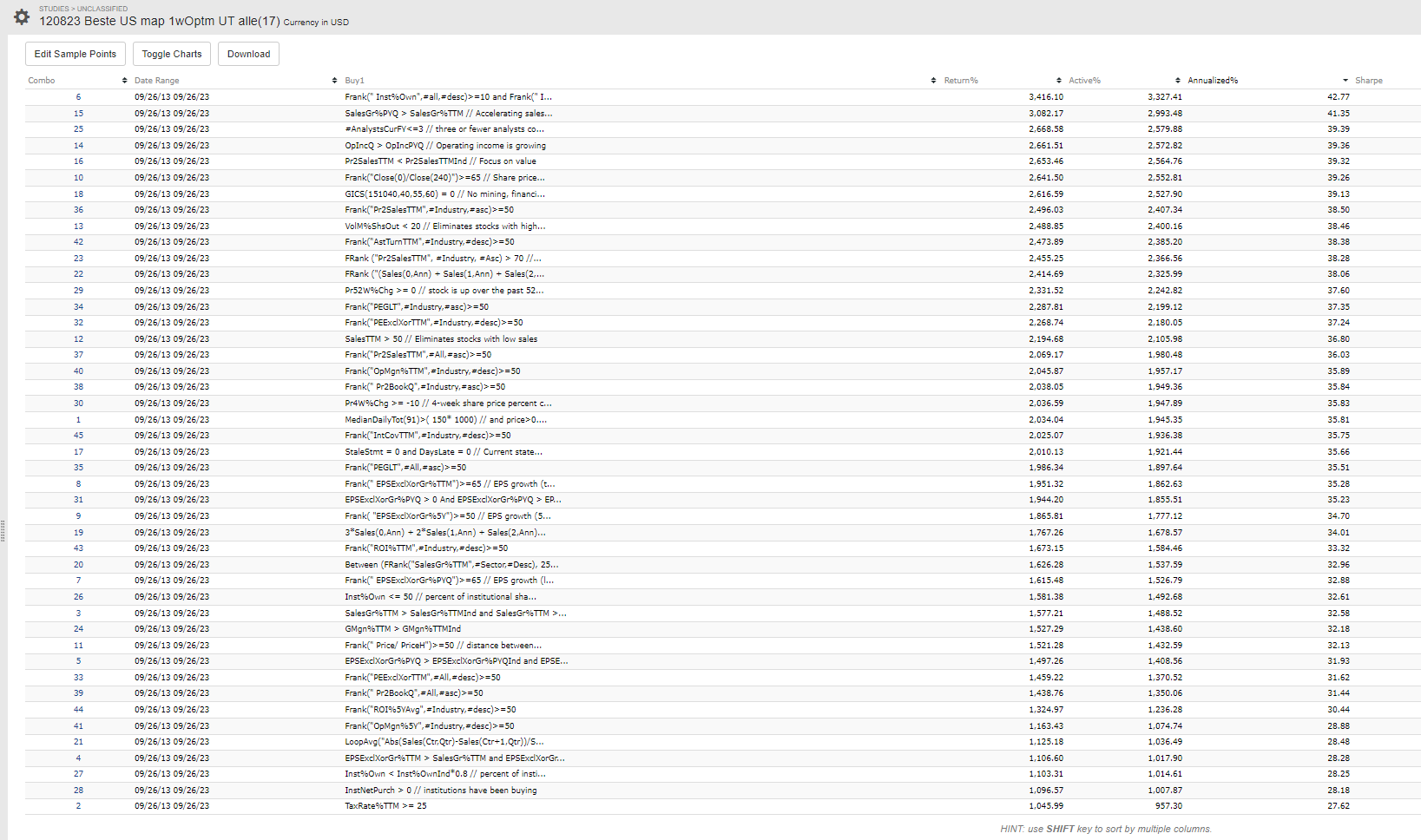Viewport: 1421px width, 840px height.
Task: Click the Buy1 column sort arrows
Action: click(x=933, y=81)
